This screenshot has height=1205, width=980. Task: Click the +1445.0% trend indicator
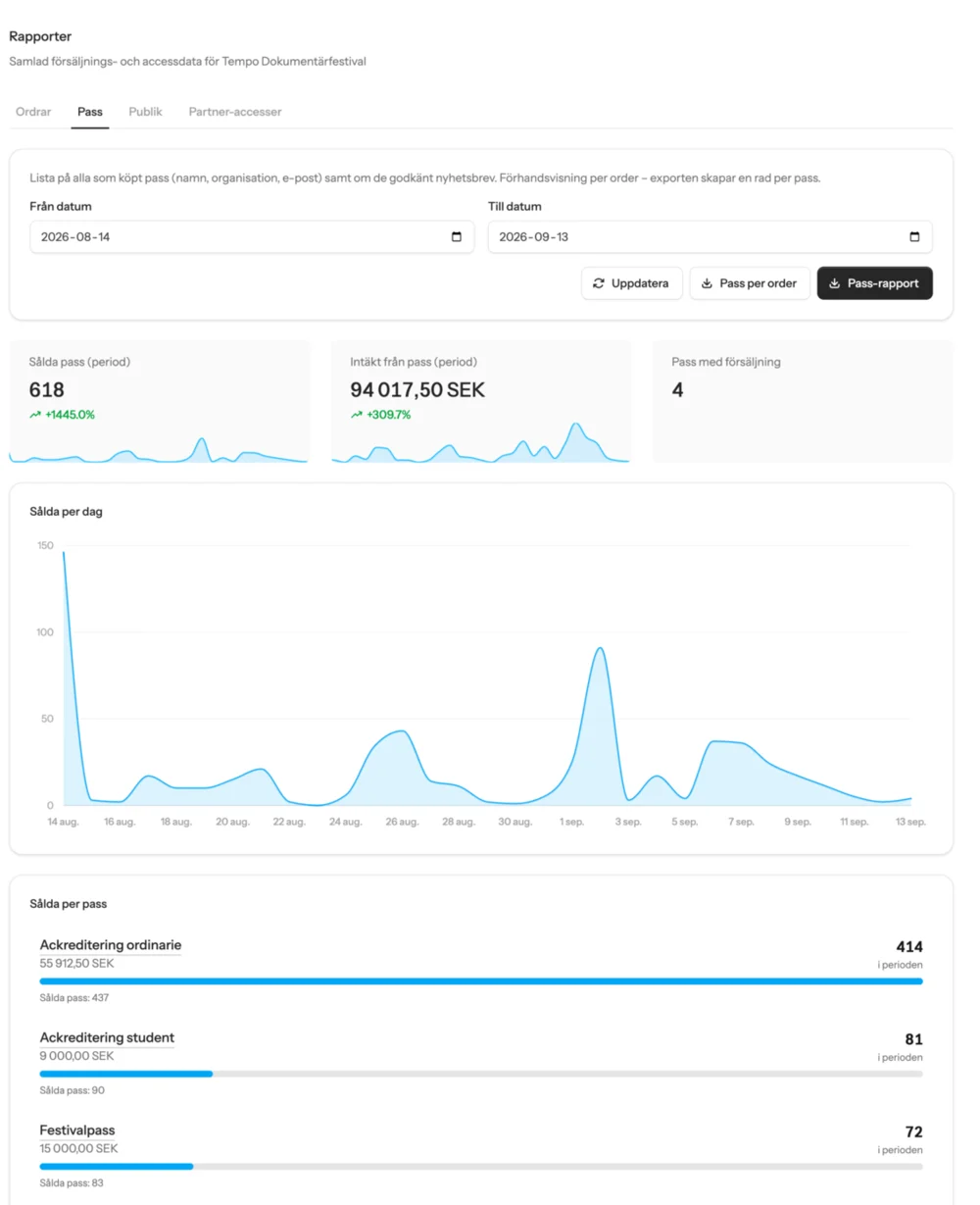pos(62,415)
